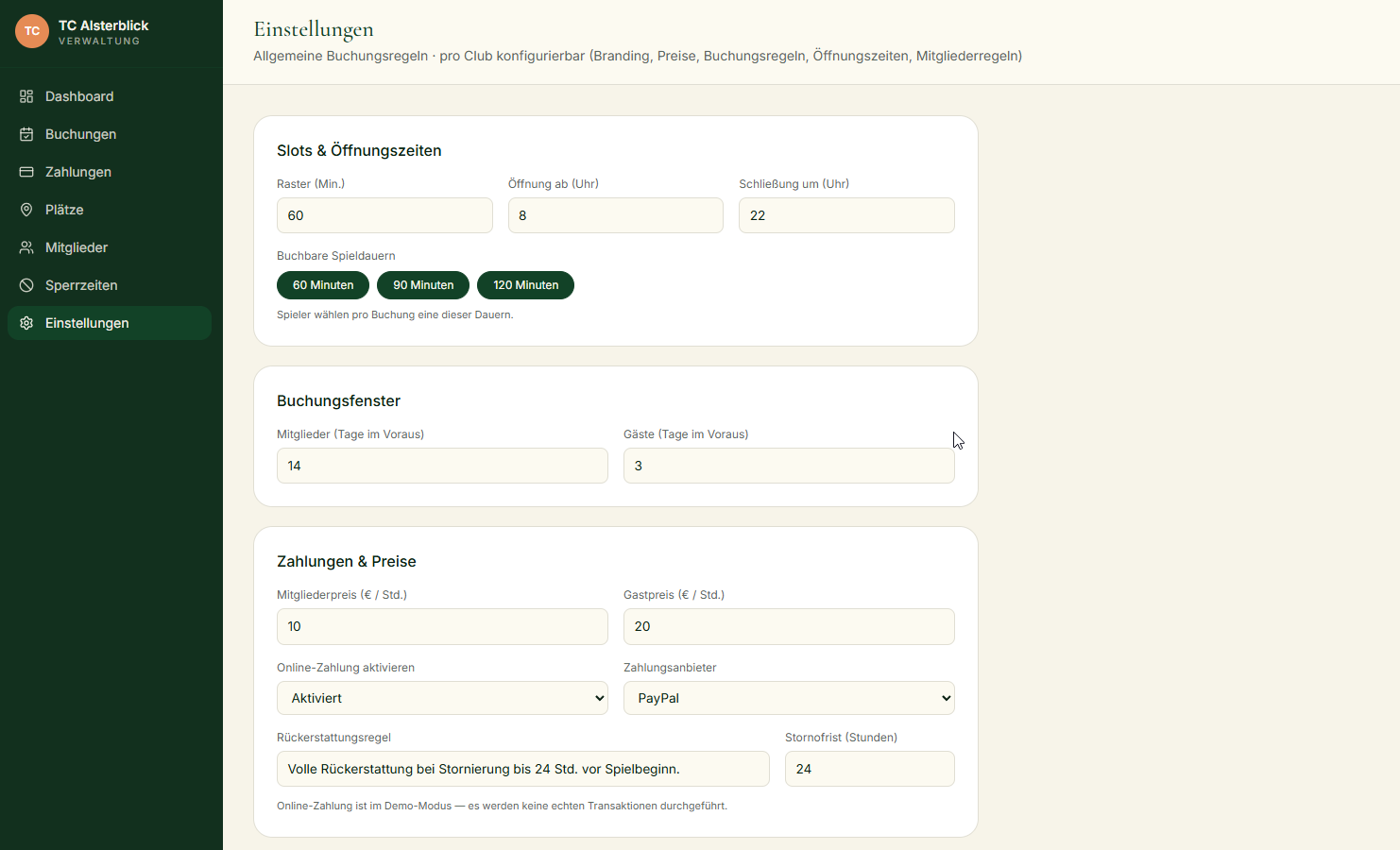This screenshot has height=850, width=1400.
Task: Select Plätze in the sidebar
Action: [x=110, y=210]
